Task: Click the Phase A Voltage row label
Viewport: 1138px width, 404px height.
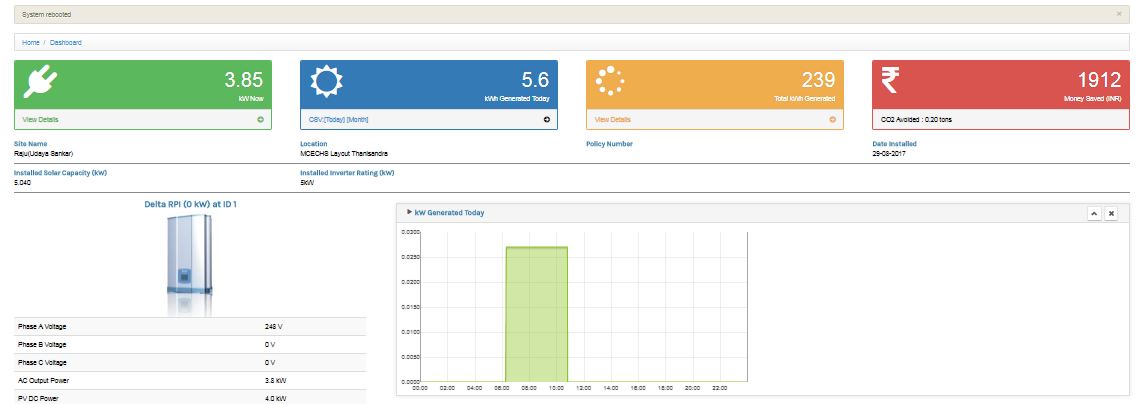Action: (x=42, y=327)
